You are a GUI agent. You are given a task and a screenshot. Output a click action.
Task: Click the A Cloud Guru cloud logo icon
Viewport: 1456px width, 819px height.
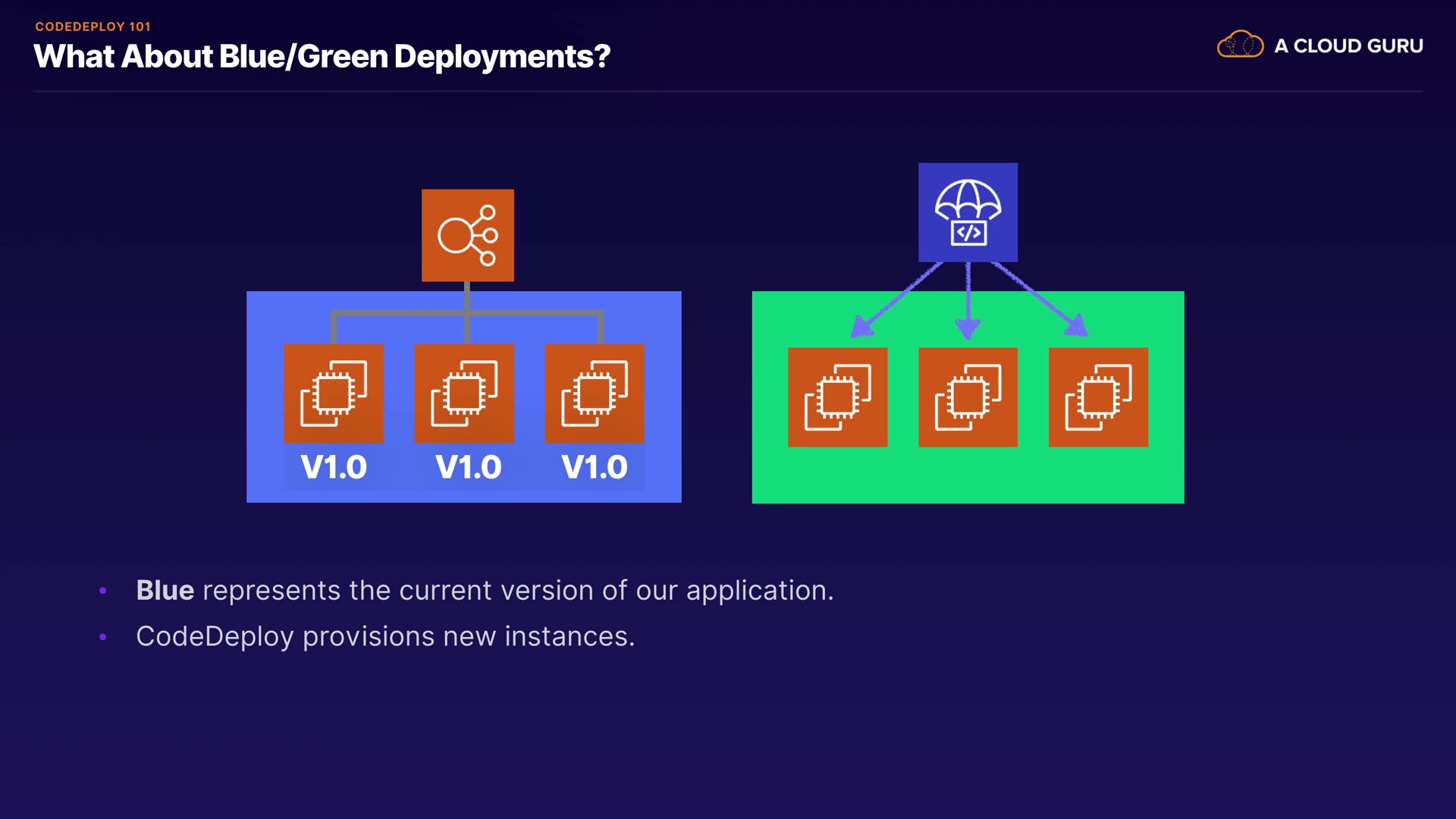[1240, 45]
